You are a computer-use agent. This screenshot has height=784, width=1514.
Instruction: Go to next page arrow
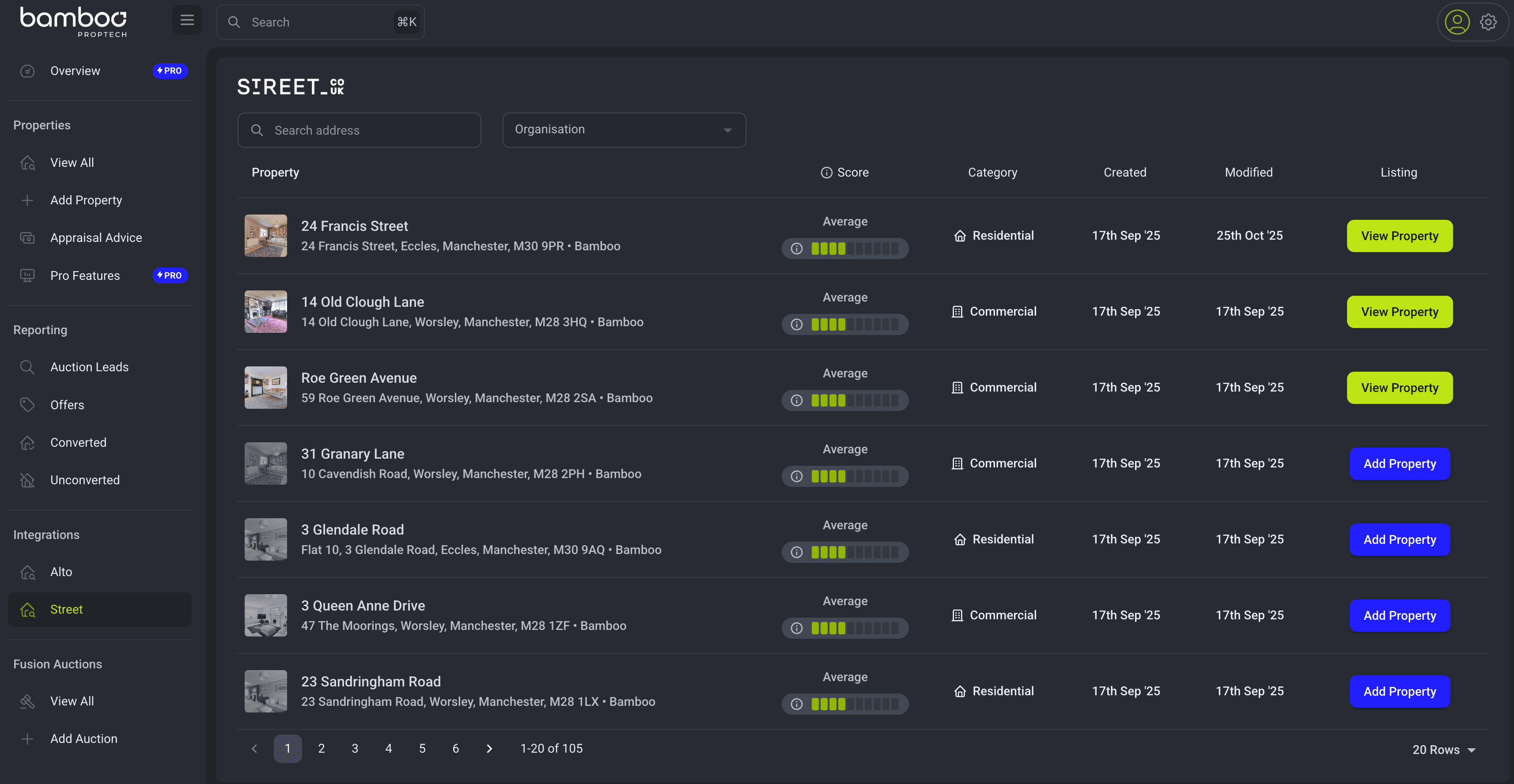489,748
